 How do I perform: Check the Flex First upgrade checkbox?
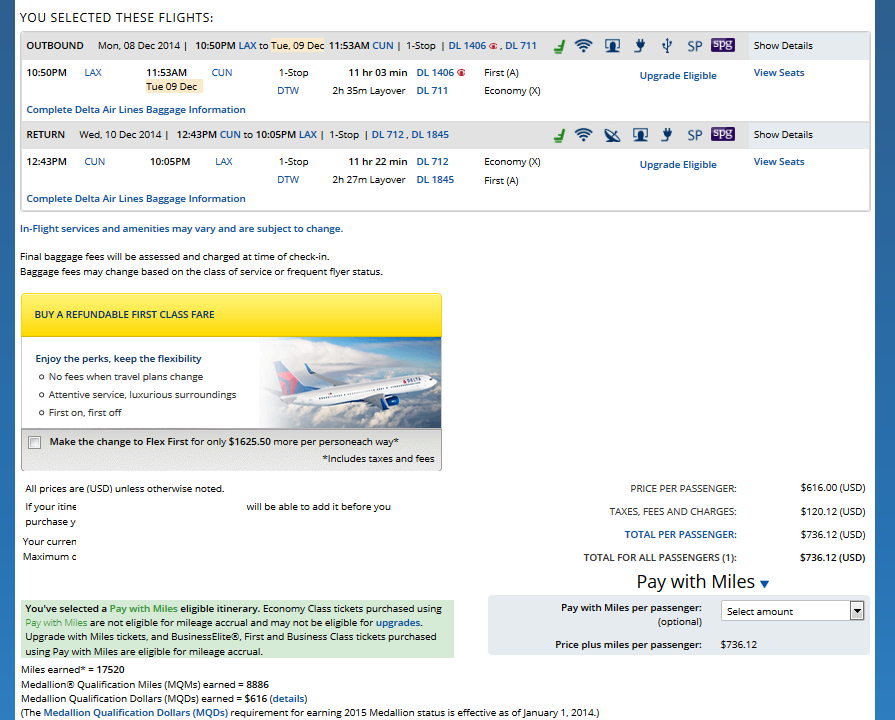35,442
